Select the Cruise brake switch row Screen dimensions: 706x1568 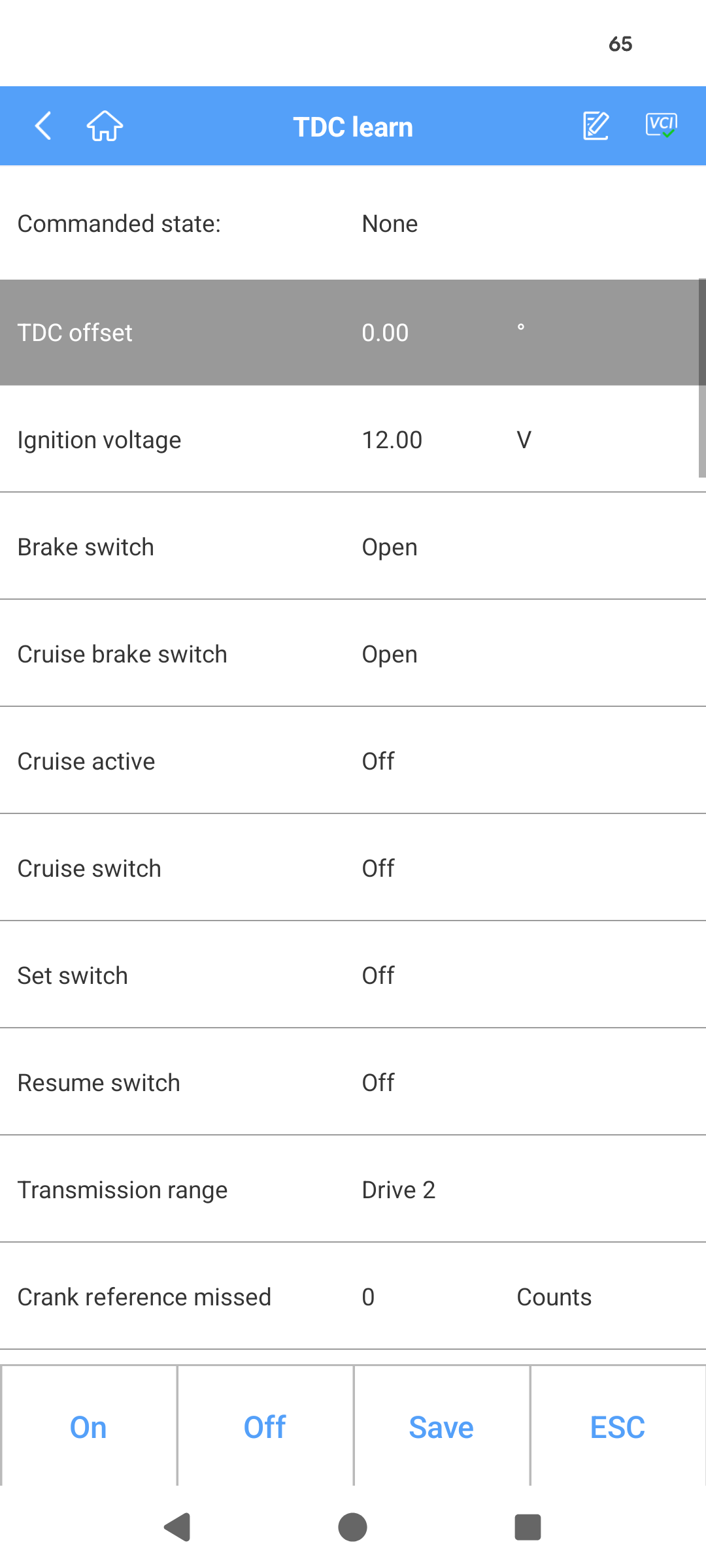point(353,654)
